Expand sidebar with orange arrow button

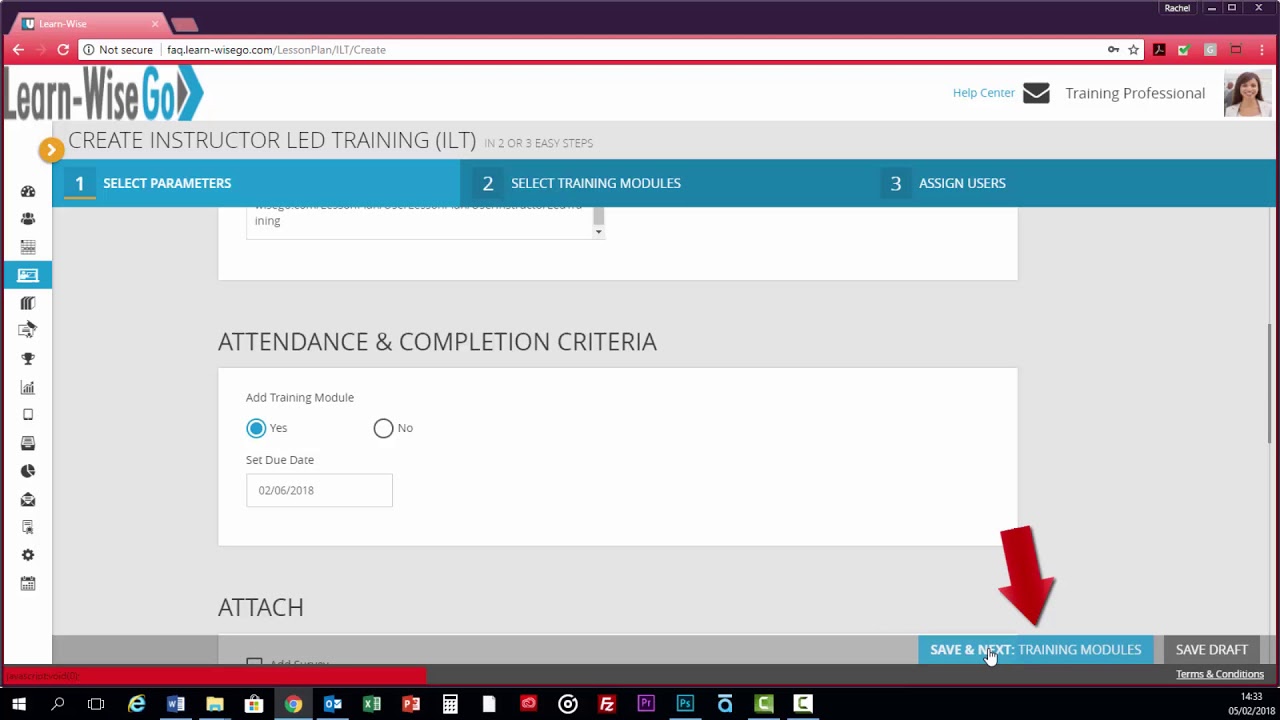pyautogui.click(x=51, y=150)
